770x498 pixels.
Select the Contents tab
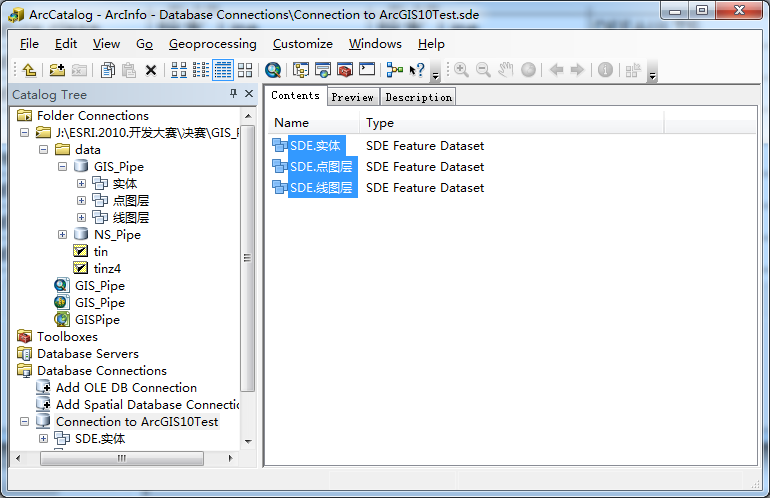[x=296, y=95]
